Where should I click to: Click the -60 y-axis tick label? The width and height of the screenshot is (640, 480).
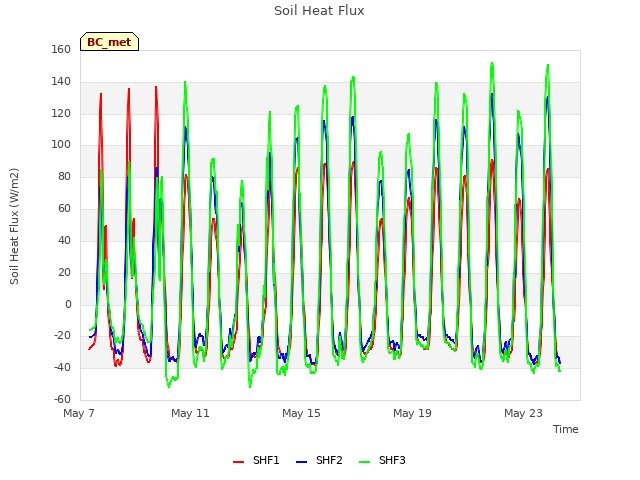tap(62, 399)
